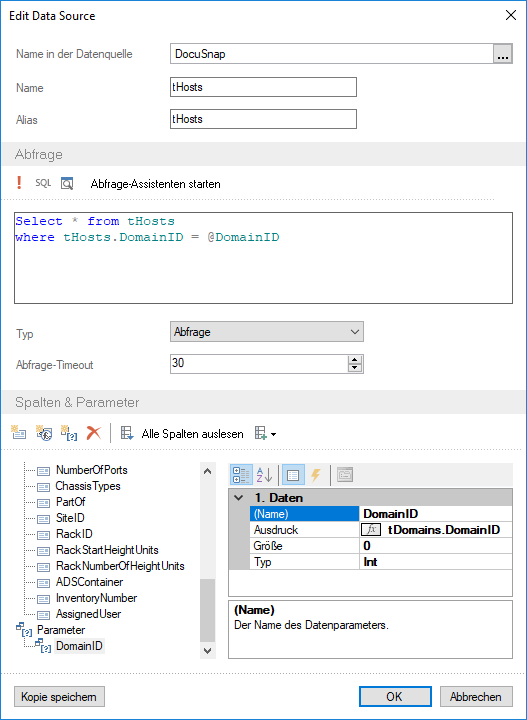Browse data source with the ellipsis button
Image resolution: width=527 pixels, height=720 pixels.
(x=503, y=54)
